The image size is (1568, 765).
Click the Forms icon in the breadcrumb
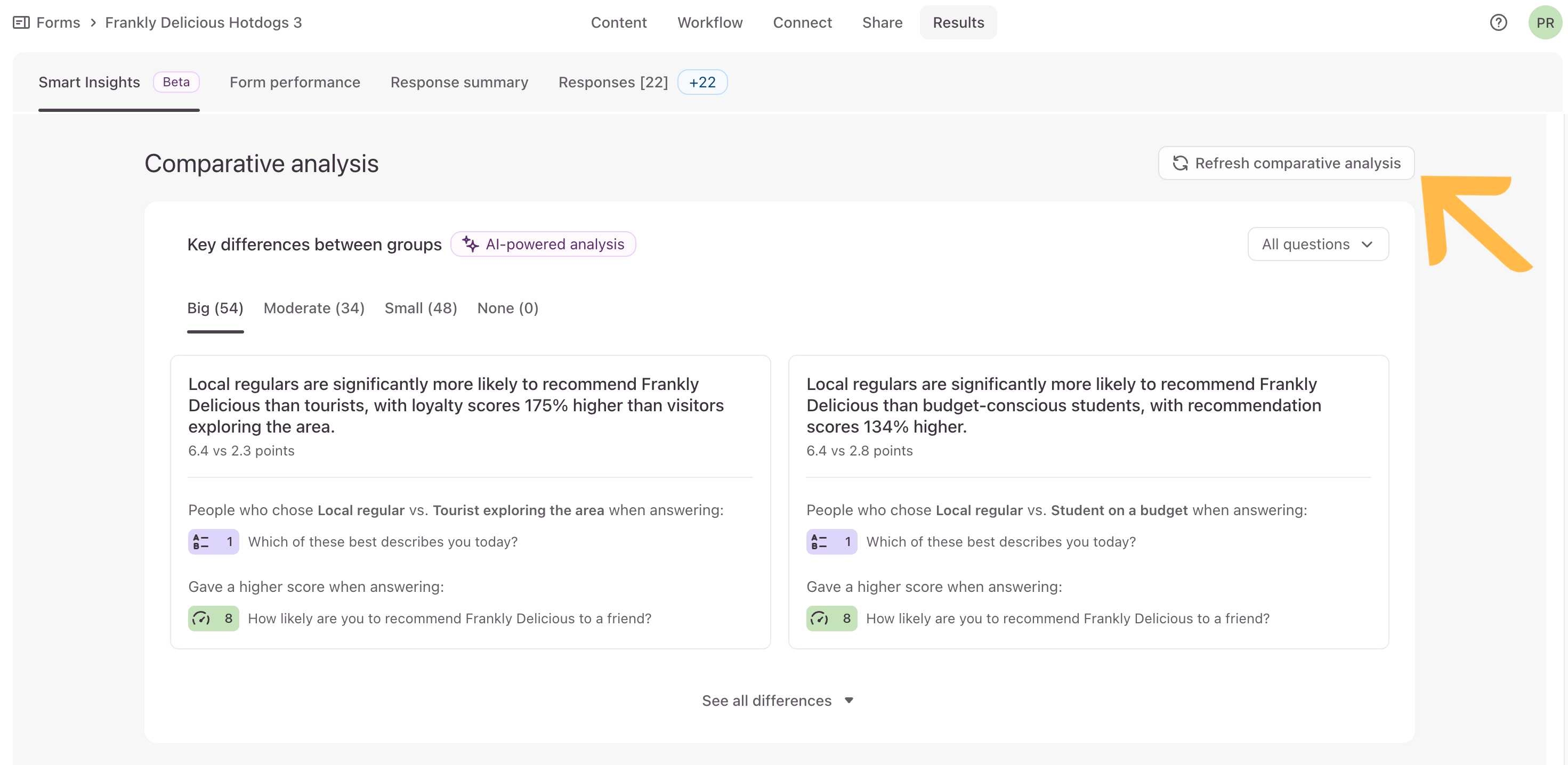[x=21, y=22]
